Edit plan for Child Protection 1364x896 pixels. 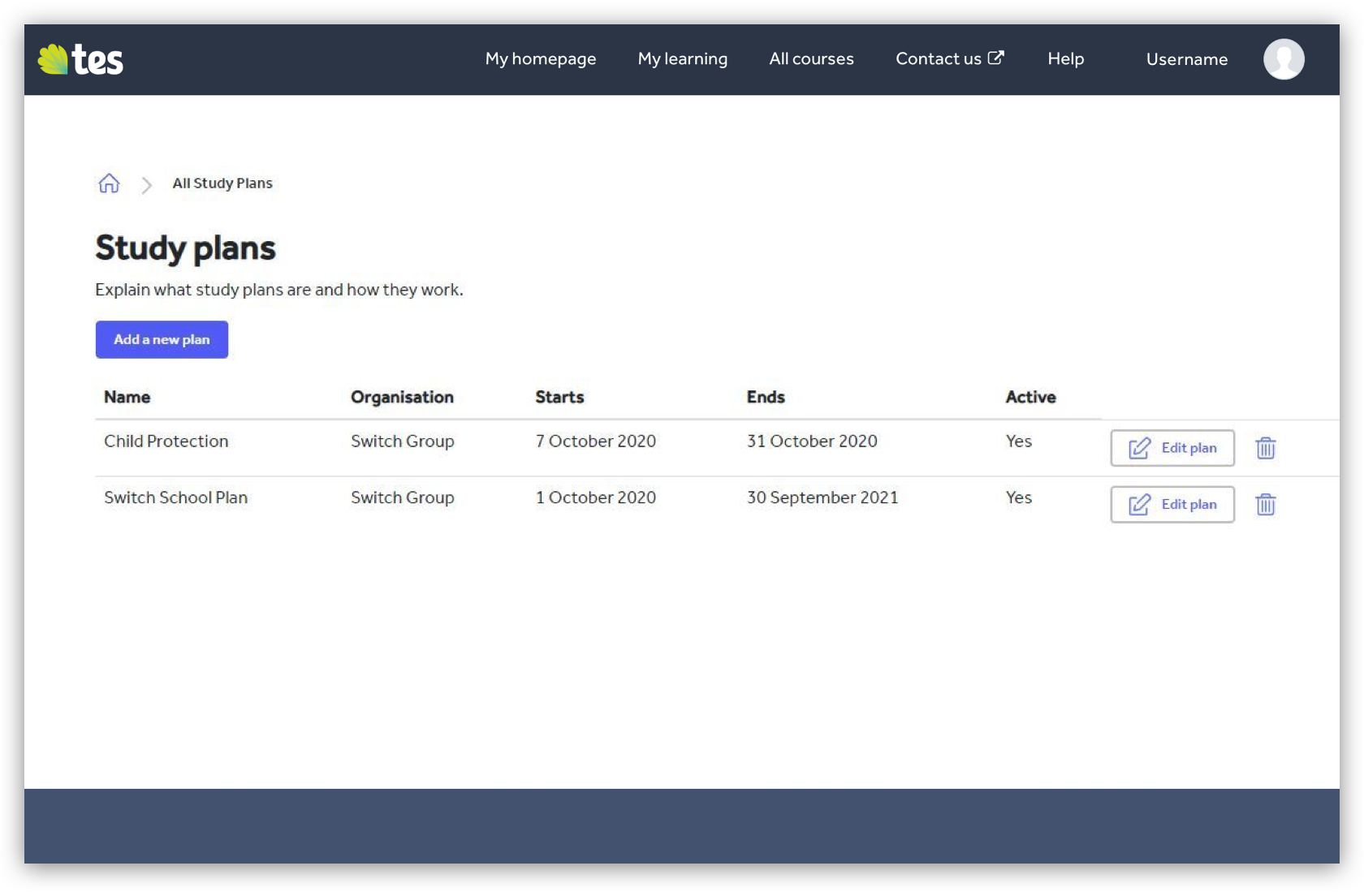[x=1172, y=448]
